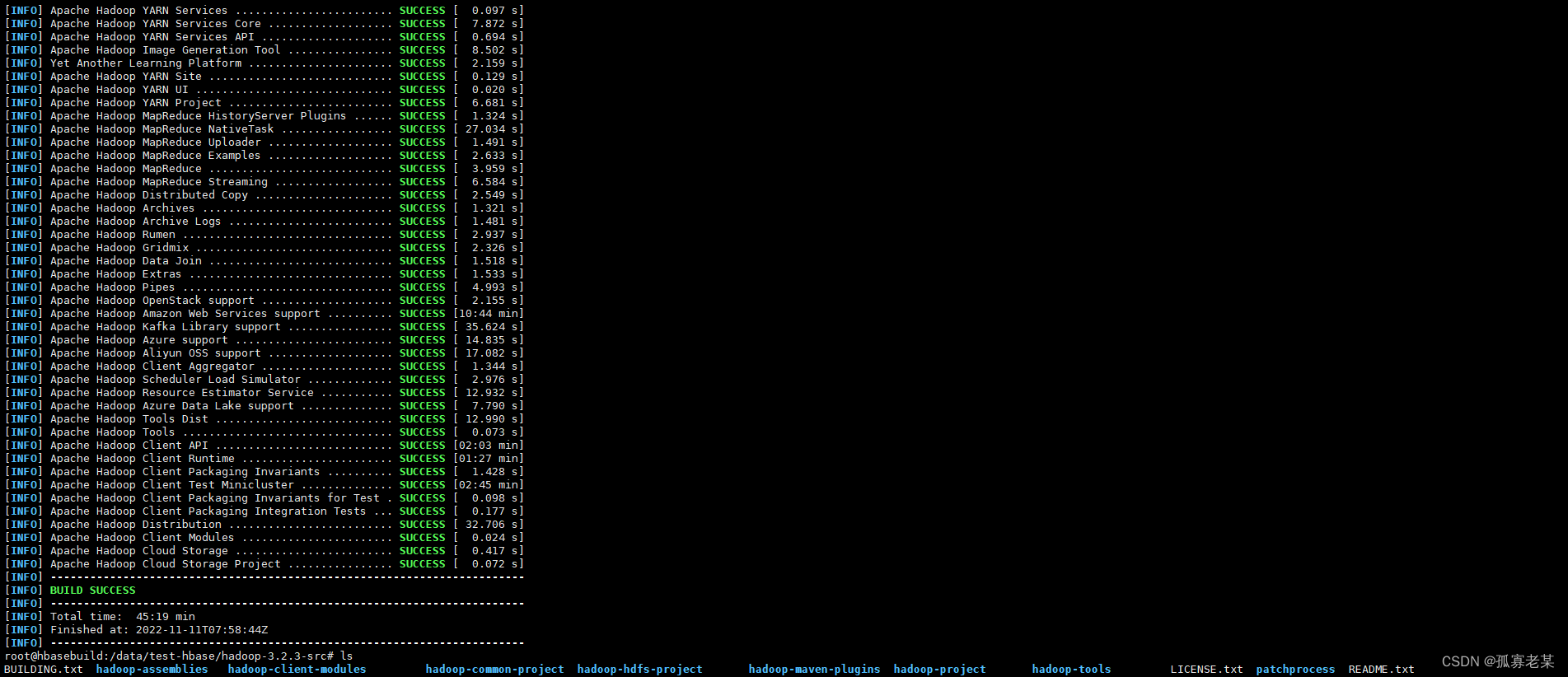Click the 'Apache Hadoop Client Modules' line
The image size is (1568, 677).
click(x=264, y=538)
